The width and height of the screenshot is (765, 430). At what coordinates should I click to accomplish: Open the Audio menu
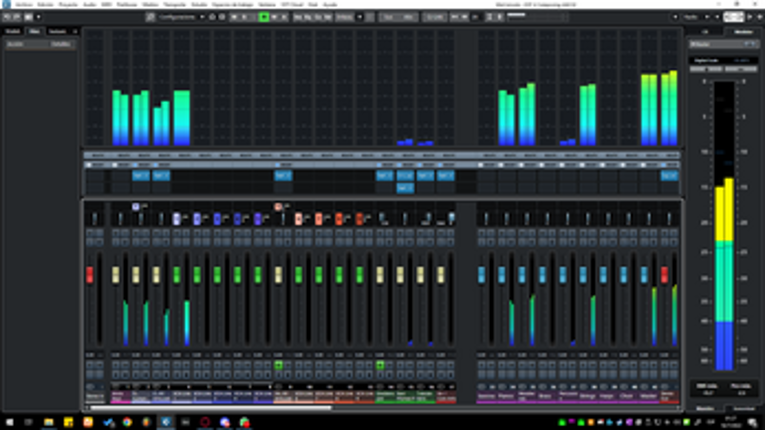click(x=89, y=4)
